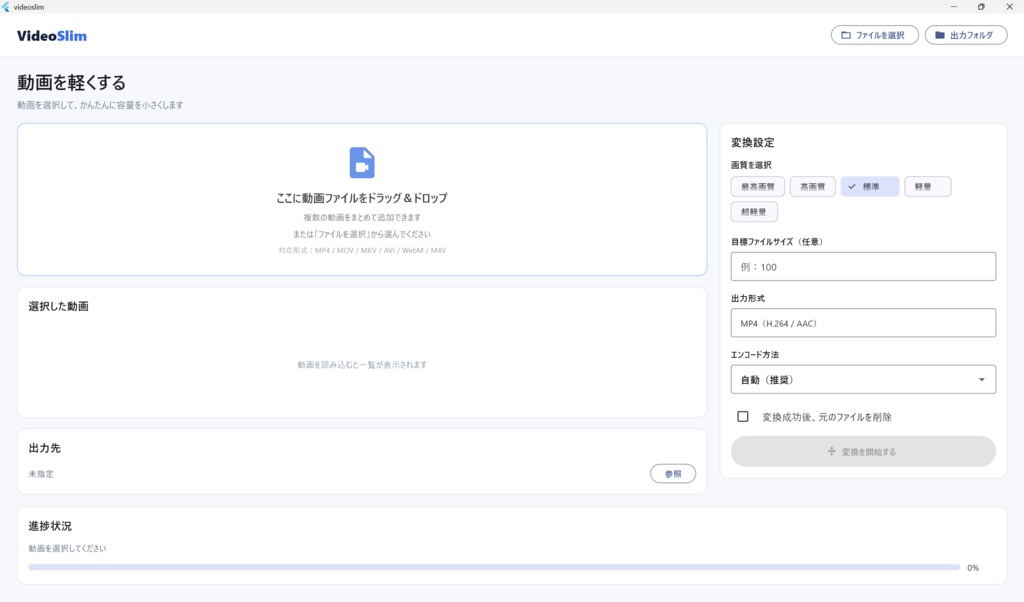Click the videoslim app icon in title bar

(x=7, y=7)
